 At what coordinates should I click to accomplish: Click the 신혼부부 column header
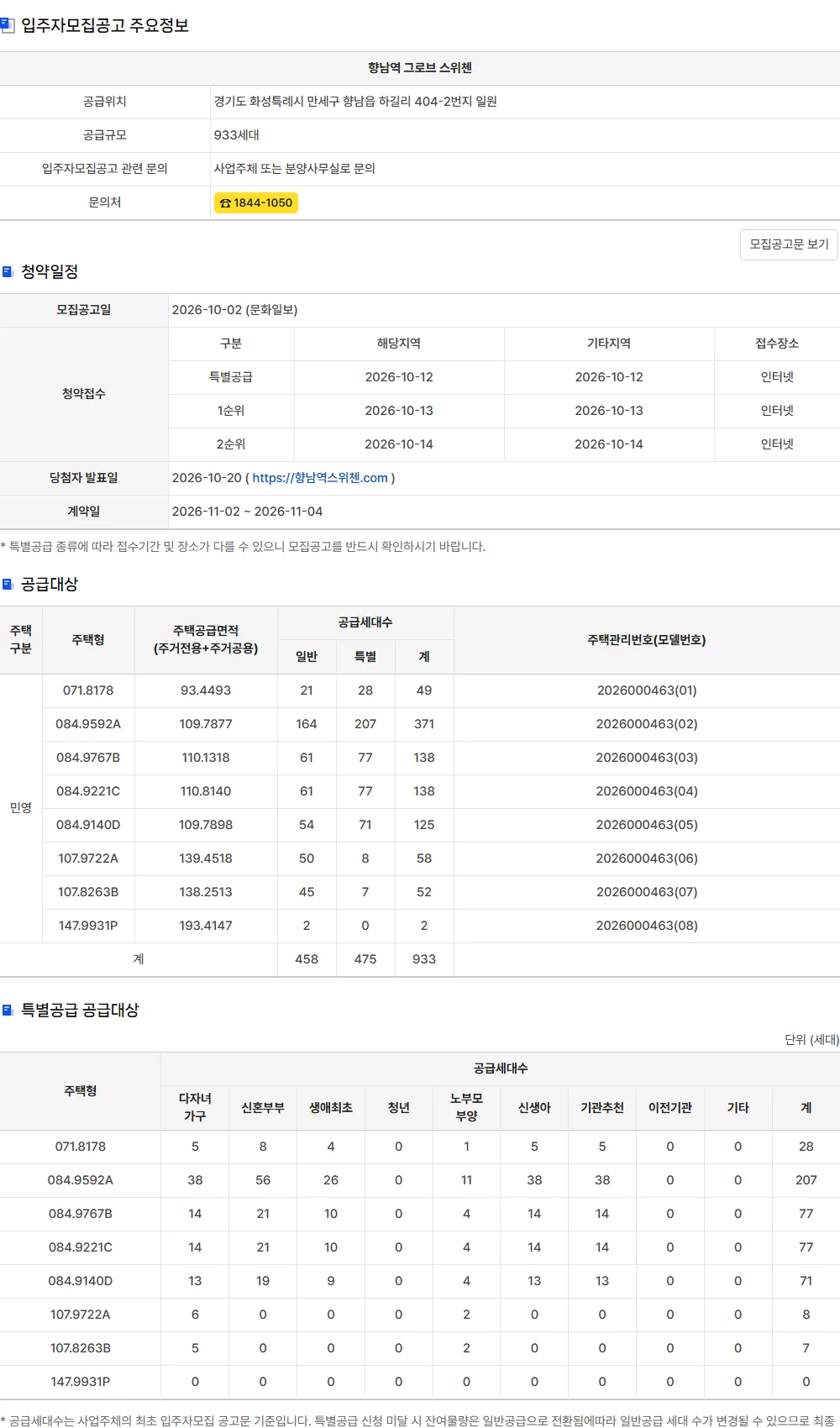263,1108
